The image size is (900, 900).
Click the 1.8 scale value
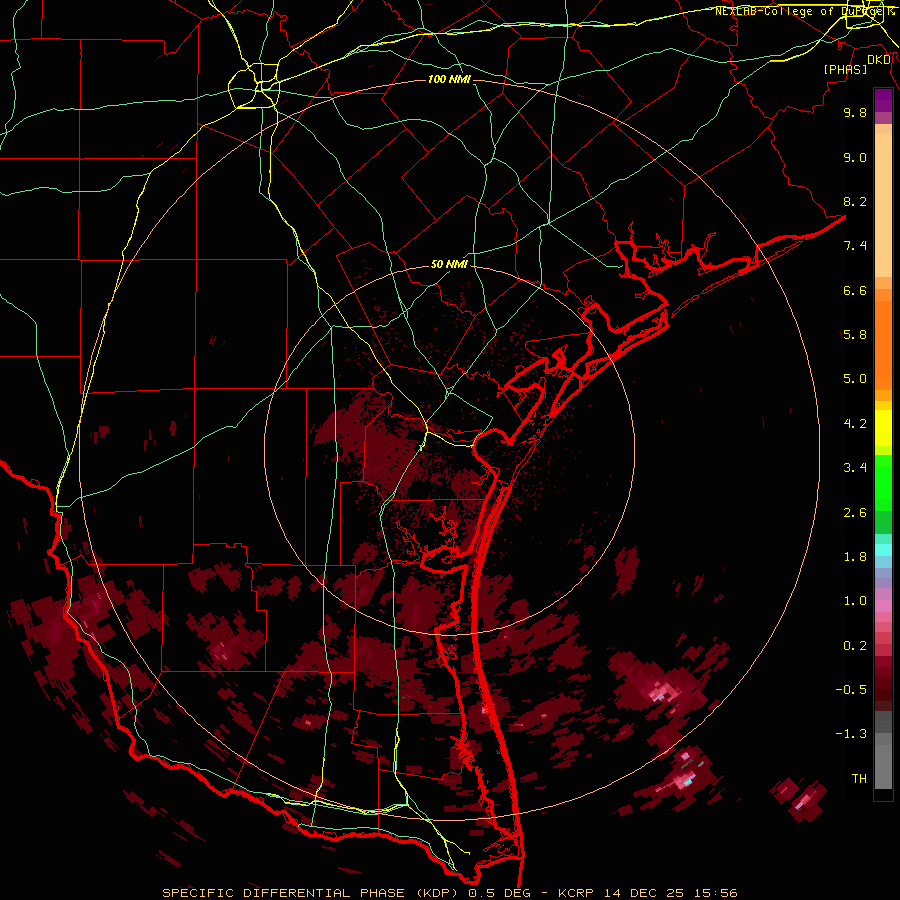coord(855,557)
